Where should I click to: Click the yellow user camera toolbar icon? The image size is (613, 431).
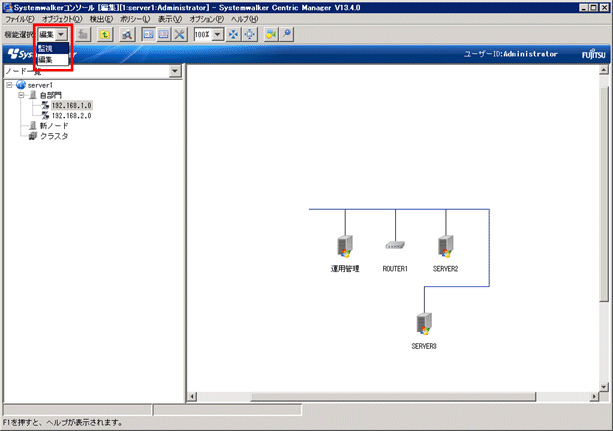271,34
